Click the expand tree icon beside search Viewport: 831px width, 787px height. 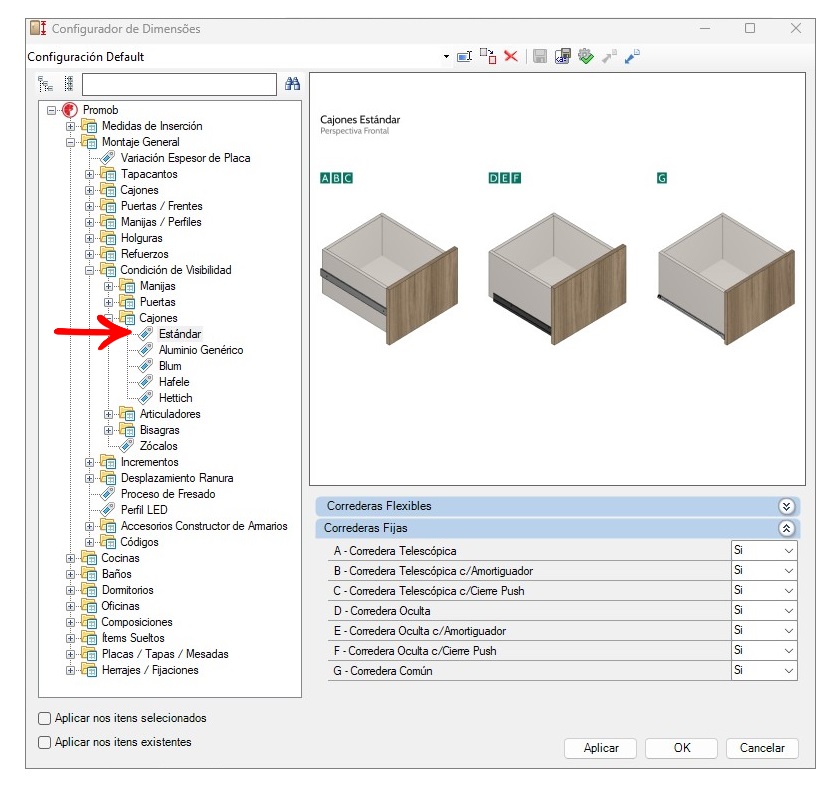click(x=46, y=84)
